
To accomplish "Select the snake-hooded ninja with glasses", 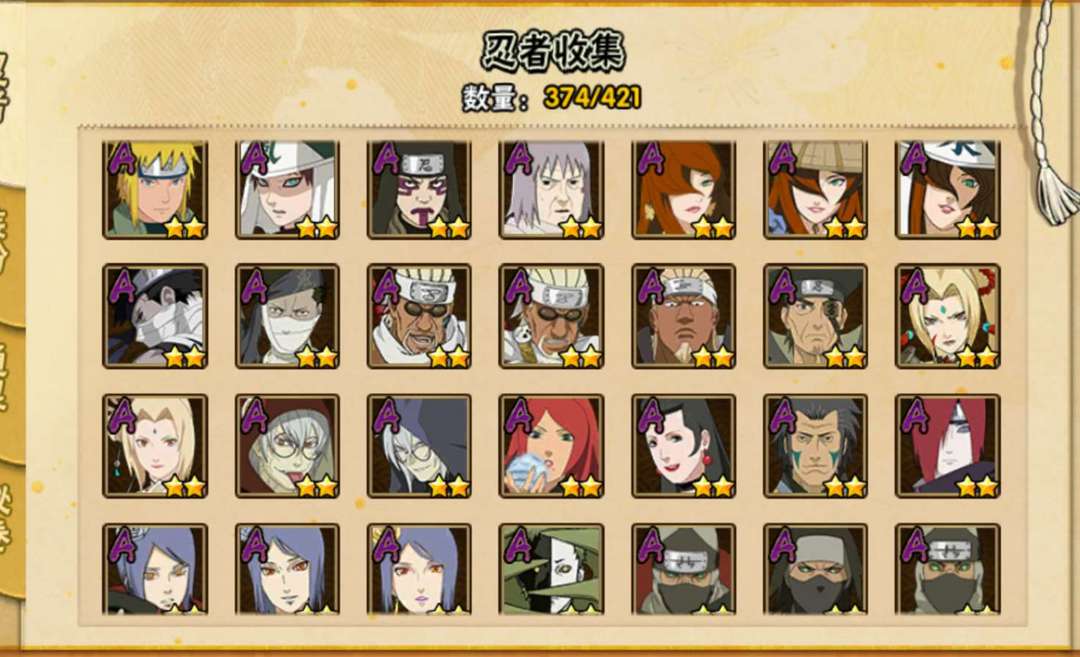I will [287, 446].
